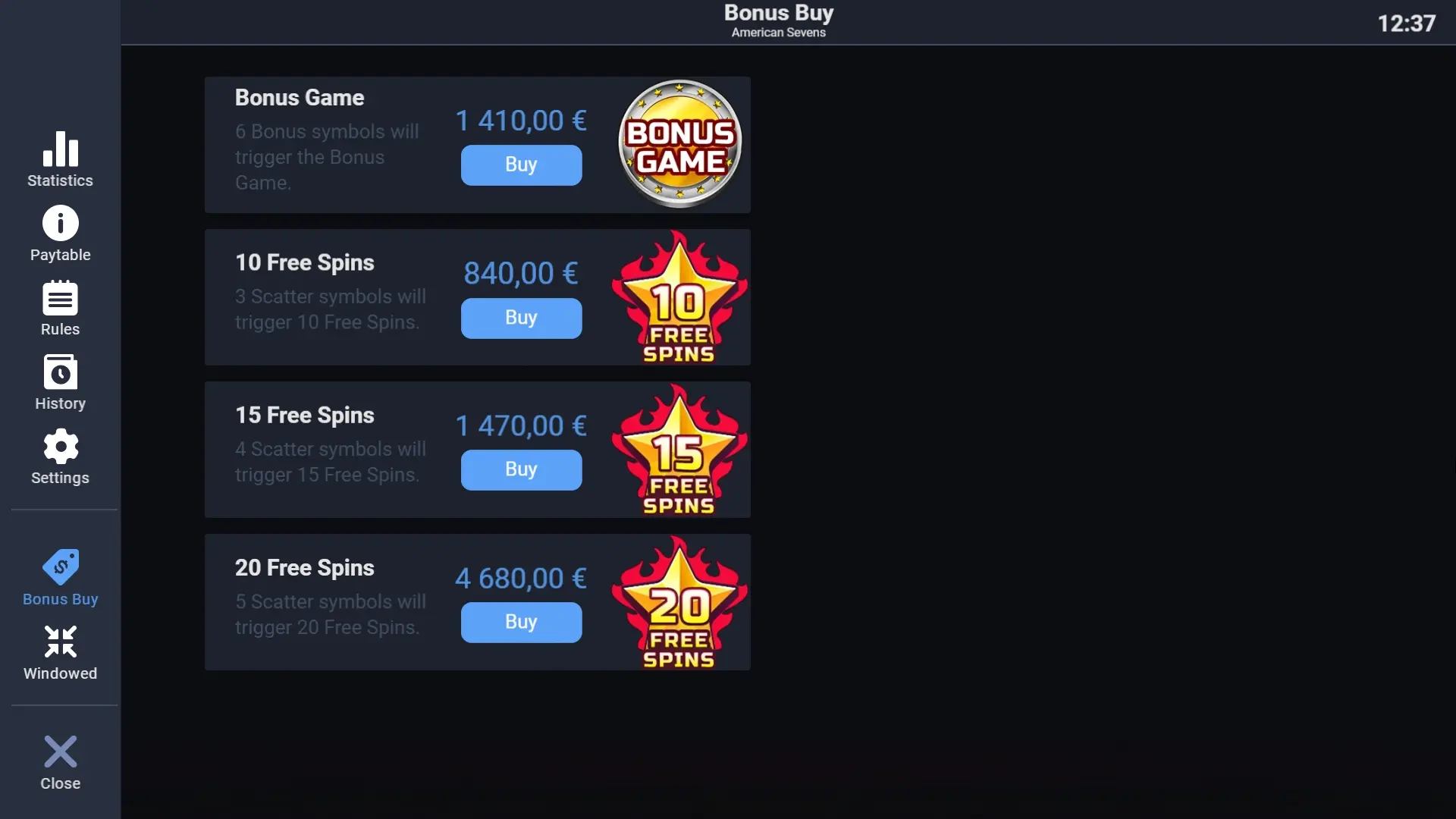Click the Bonus Game coin badge image
This screenshot has width=1456, height=819.
(x=680, y=144)
